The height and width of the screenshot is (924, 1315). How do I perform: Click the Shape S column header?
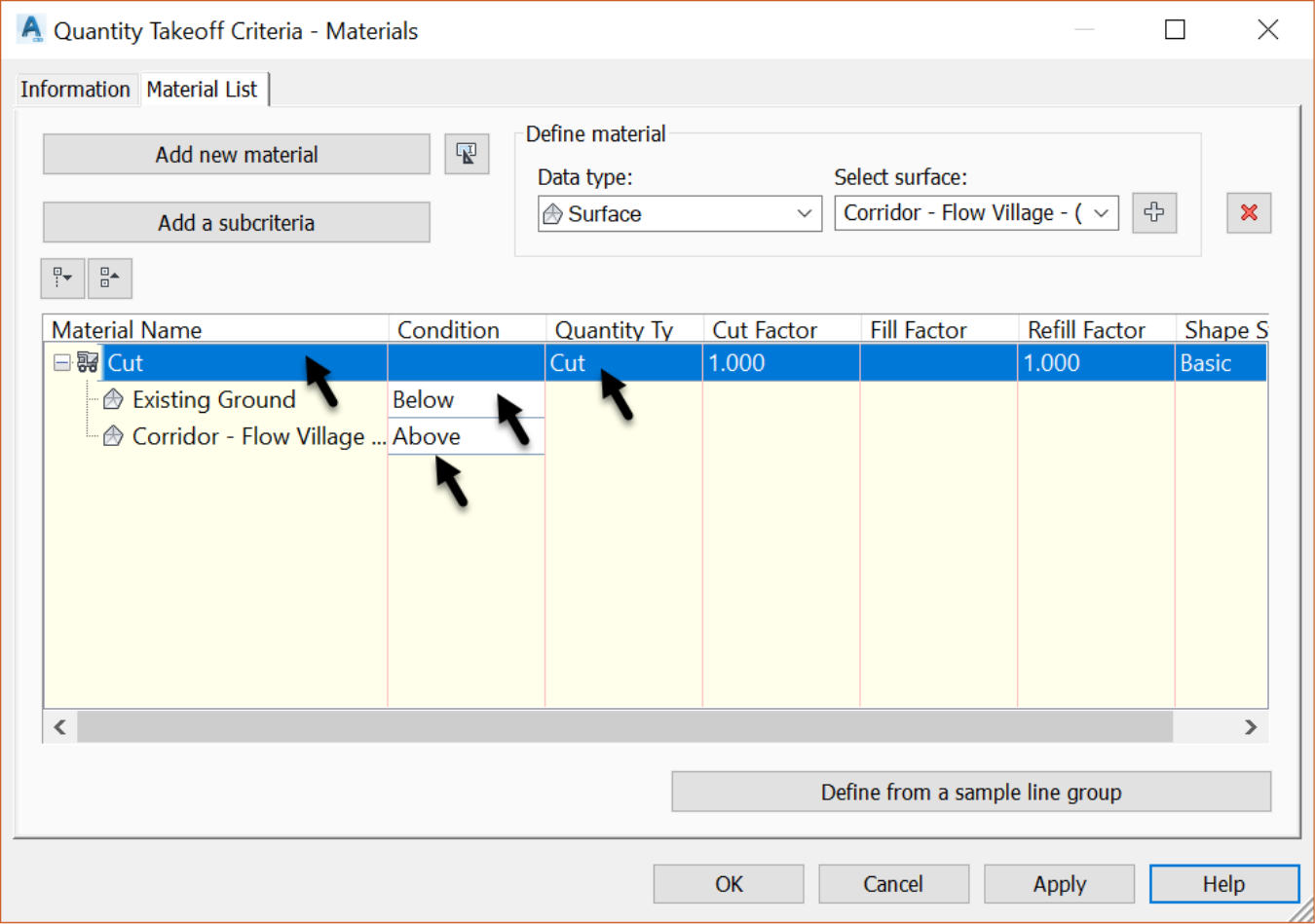tap(1222, 329)
